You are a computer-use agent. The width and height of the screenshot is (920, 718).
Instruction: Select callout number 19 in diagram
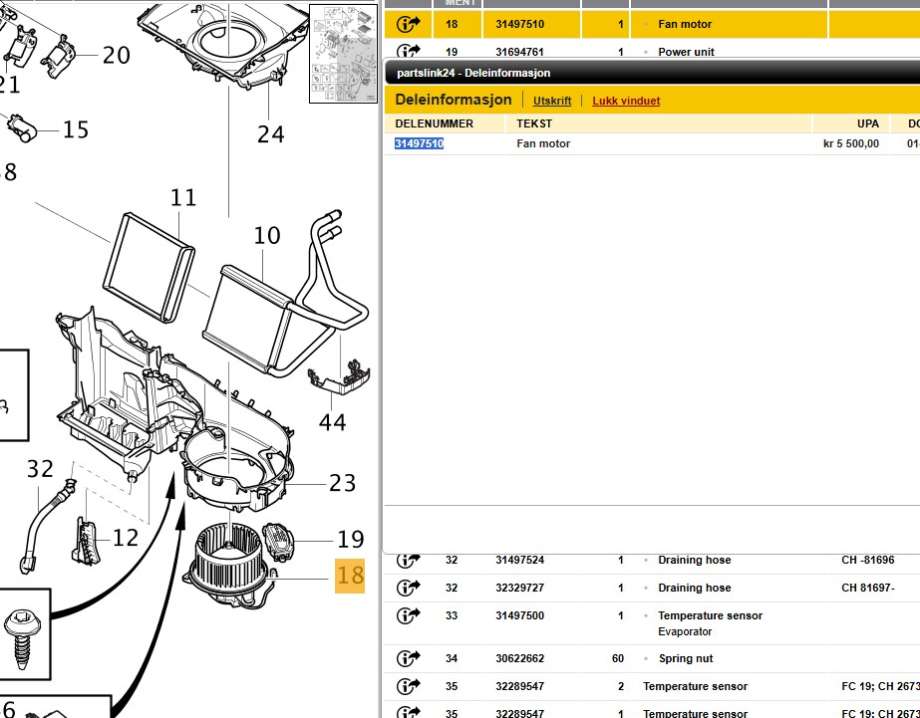point(350,540)
